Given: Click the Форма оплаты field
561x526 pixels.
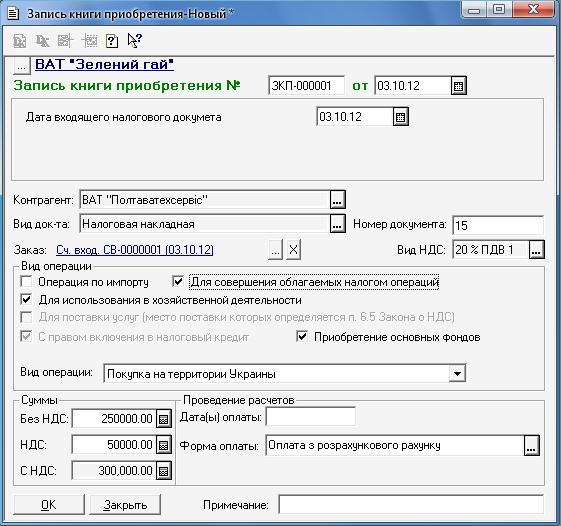Looking at the screenshot, I should tap(395, 446).
